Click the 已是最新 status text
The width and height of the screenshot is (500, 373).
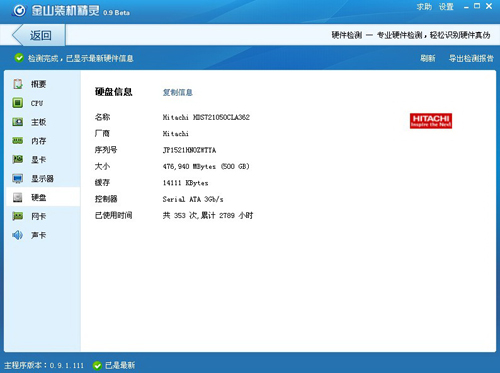[x=120, y=366]
